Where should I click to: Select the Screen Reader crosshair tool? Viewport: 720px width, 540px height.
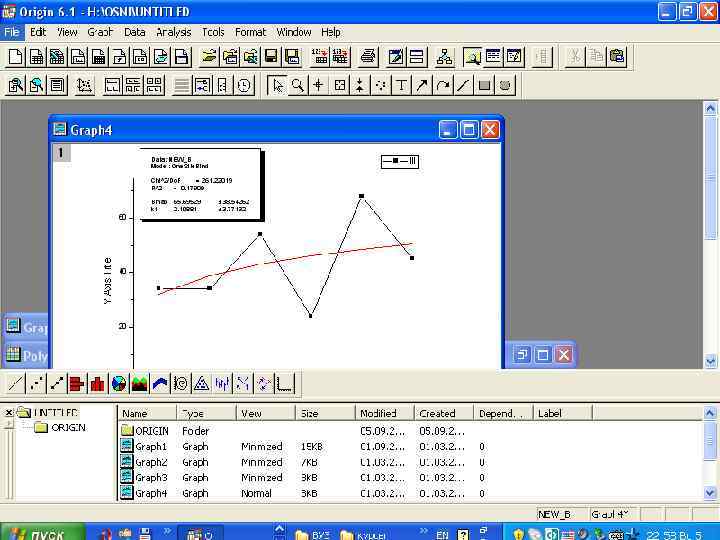(x=318, y=85)
